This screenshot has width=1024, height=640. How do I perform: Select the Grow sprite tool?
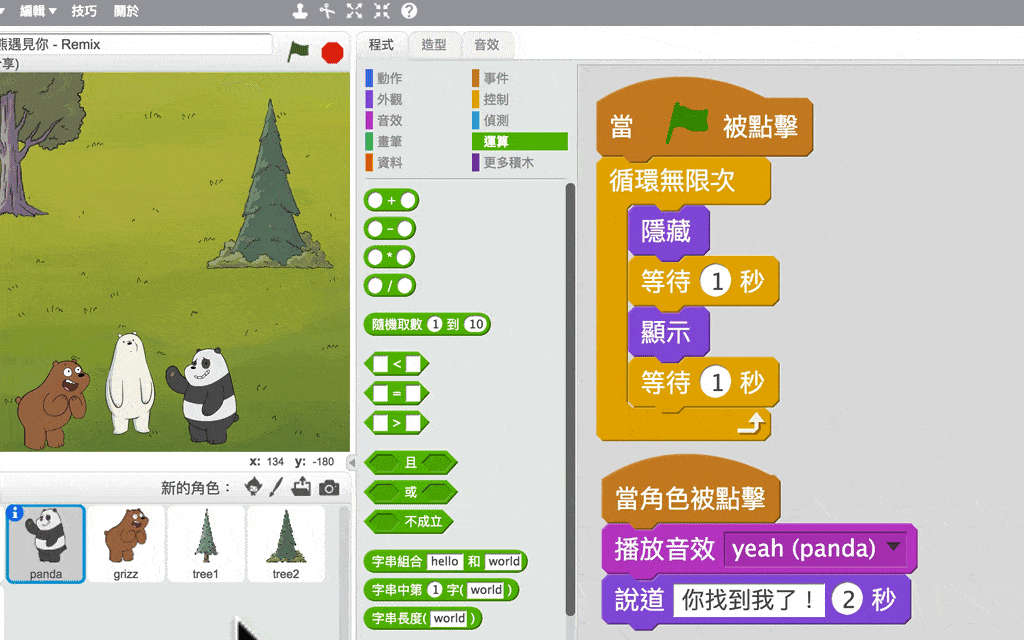point(355,10)
